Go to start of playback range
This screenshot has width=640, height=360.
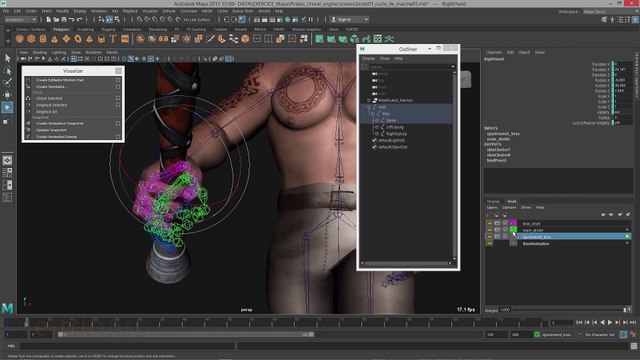(x=579, y=322)
